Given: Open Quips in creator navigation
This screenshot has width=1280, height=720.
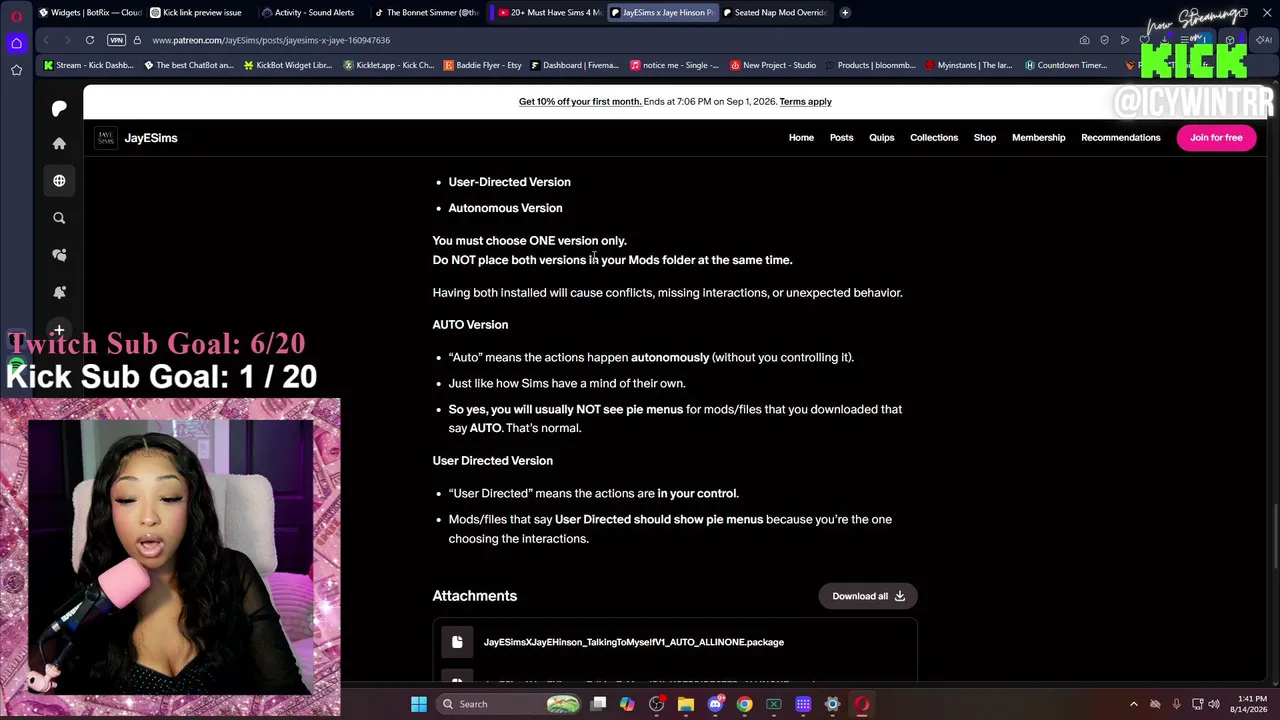Looking at the screenshot, I should click(881, 138).
